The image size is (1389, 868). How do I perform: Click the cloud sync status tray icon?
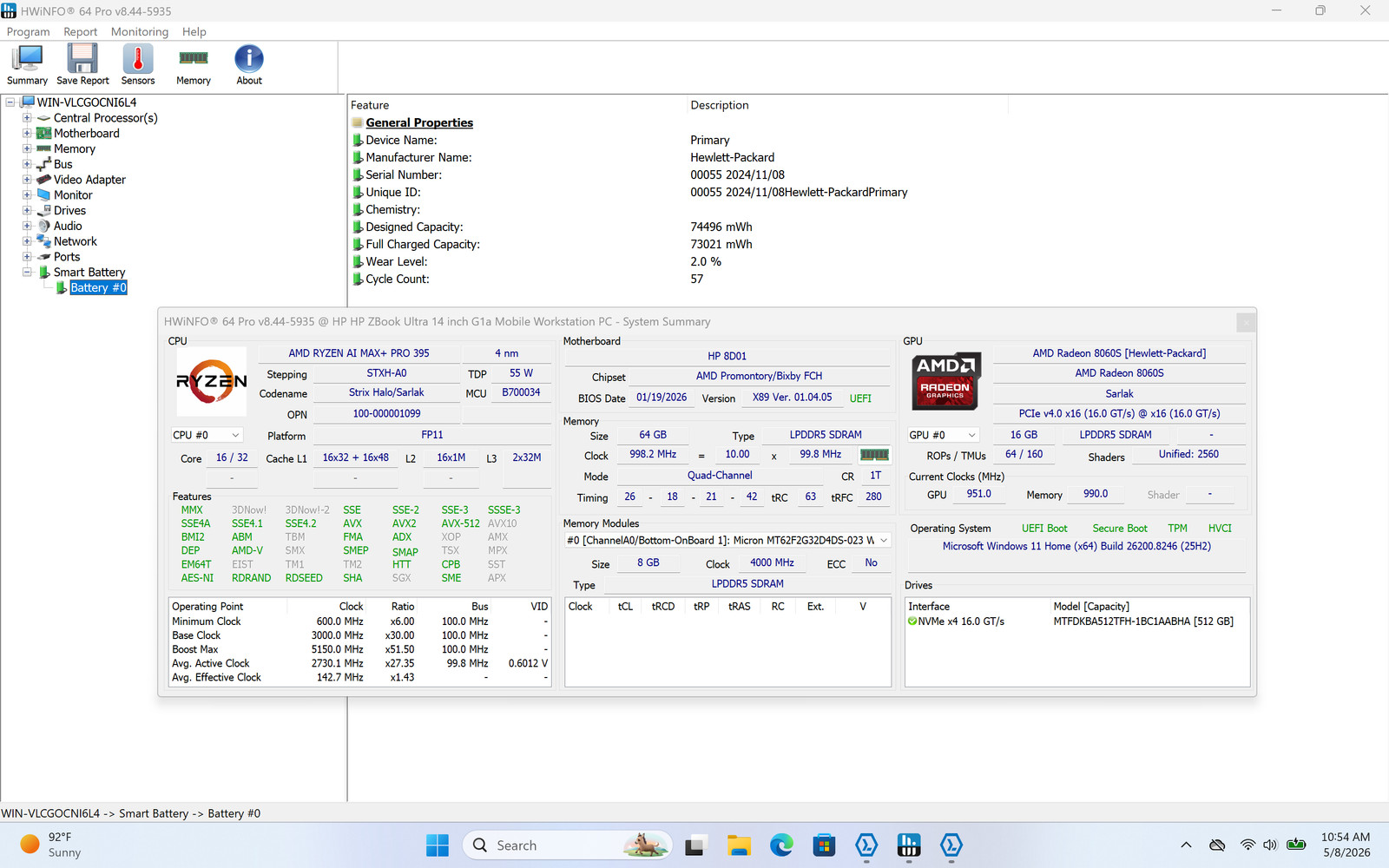pyautogui.click(x=1217, y=845)
